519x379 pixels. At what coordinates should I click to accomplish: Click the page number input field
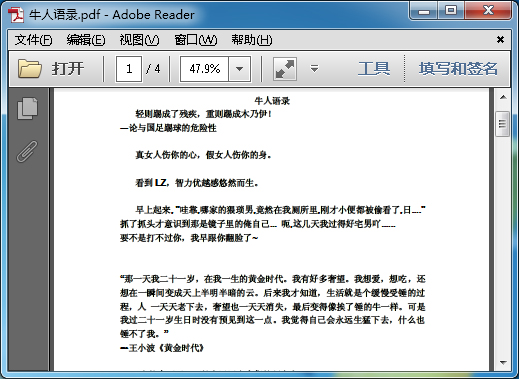(x=129, y=69)
